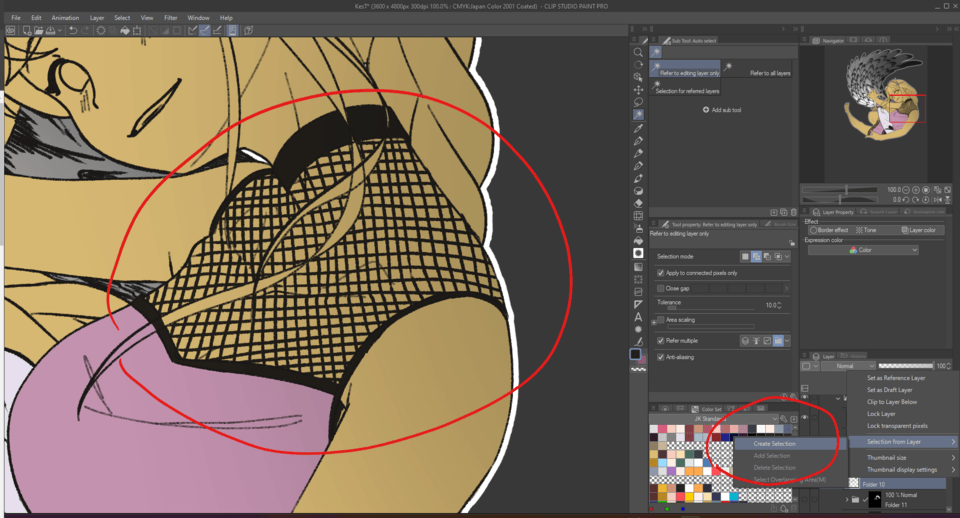Viewport: 960px width, 518px height.
Task: Open the Save icon dropdown arrow
Action: click(59, 30)
